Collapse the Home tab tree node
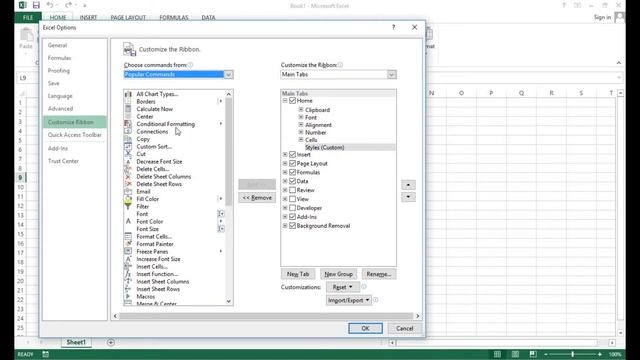 [285, 100]
